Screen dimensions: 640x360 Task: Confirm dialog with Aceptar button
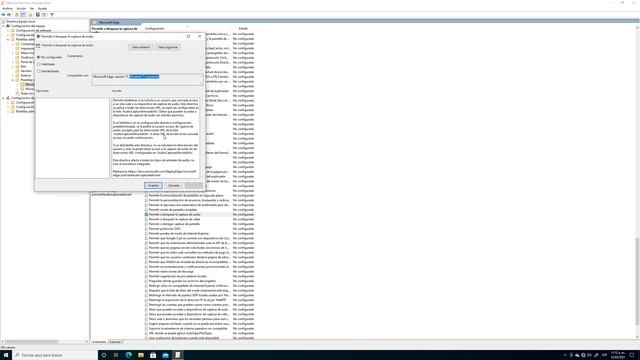(153, 186)
